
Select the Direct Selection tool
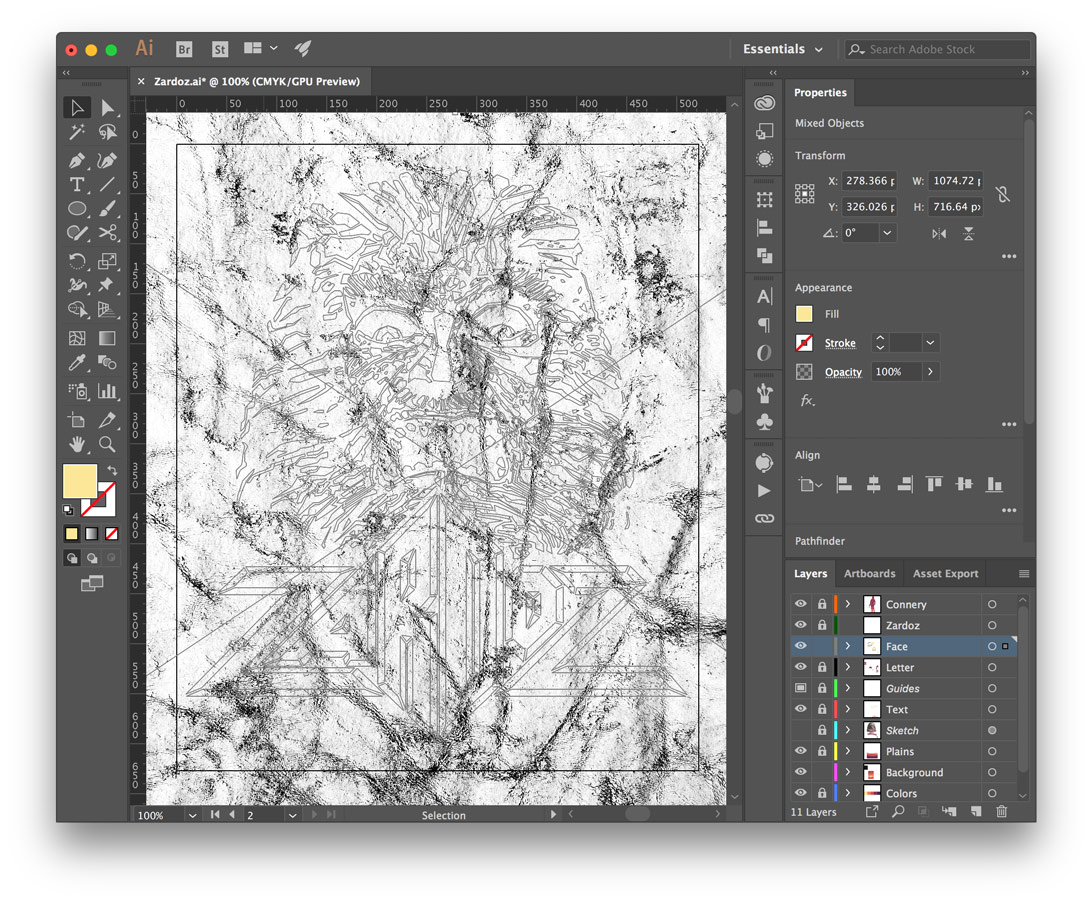(107, 107)
